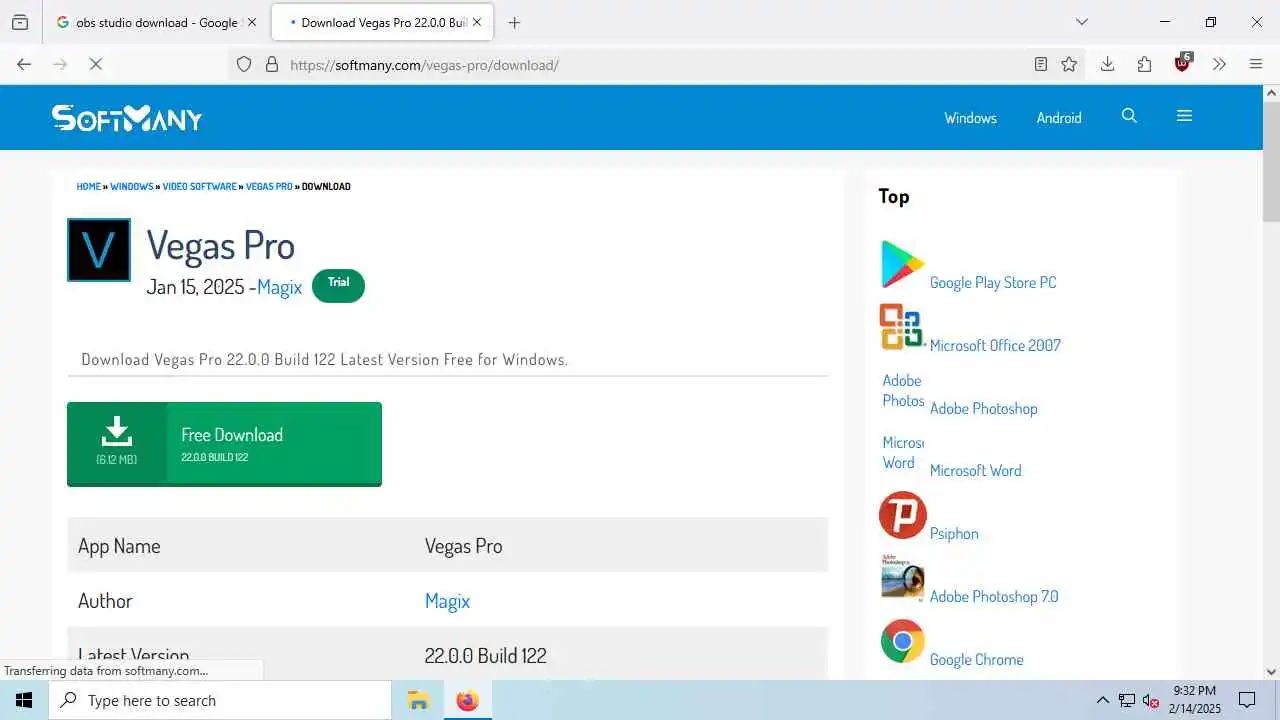
Task: Click the Adobe Photoshop 7.0 thumbnail
Action: tap(902, 578)
